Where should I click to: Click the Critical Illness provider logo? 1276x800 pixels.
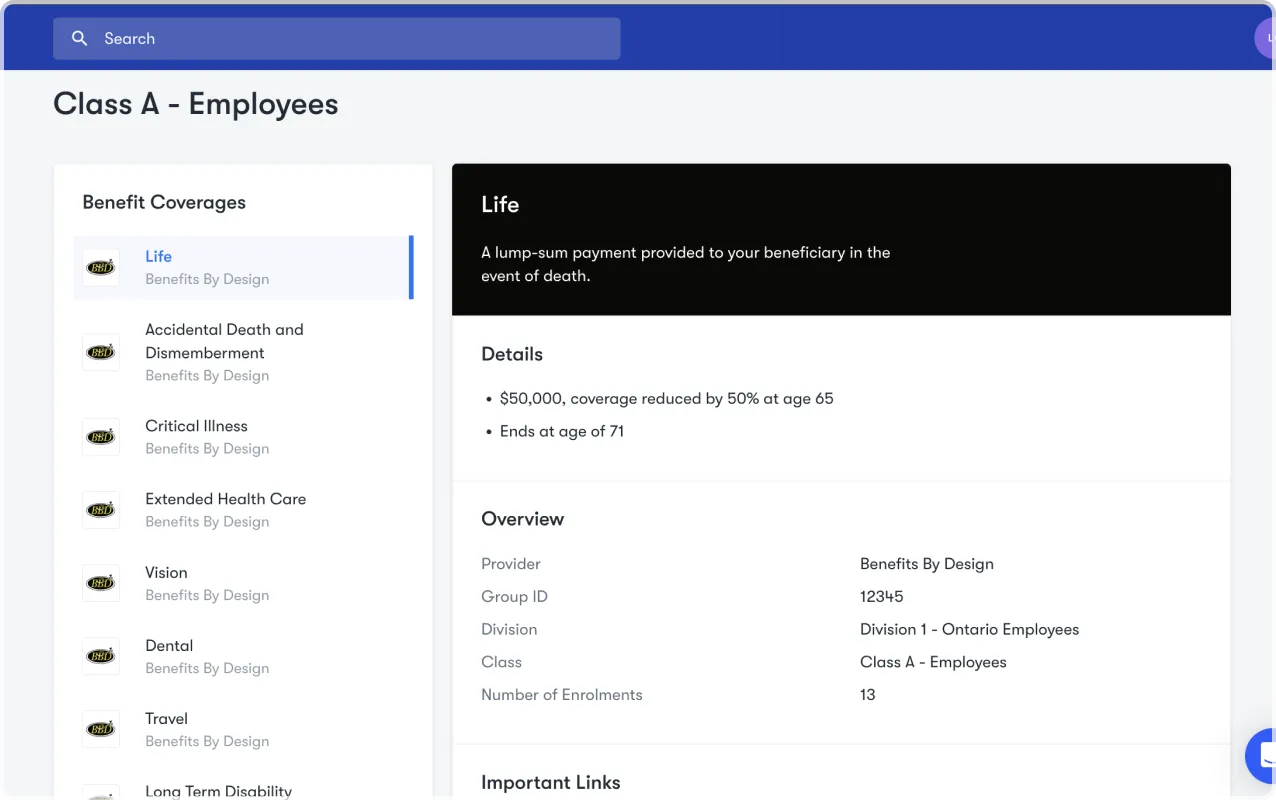(x=101, y=437)
